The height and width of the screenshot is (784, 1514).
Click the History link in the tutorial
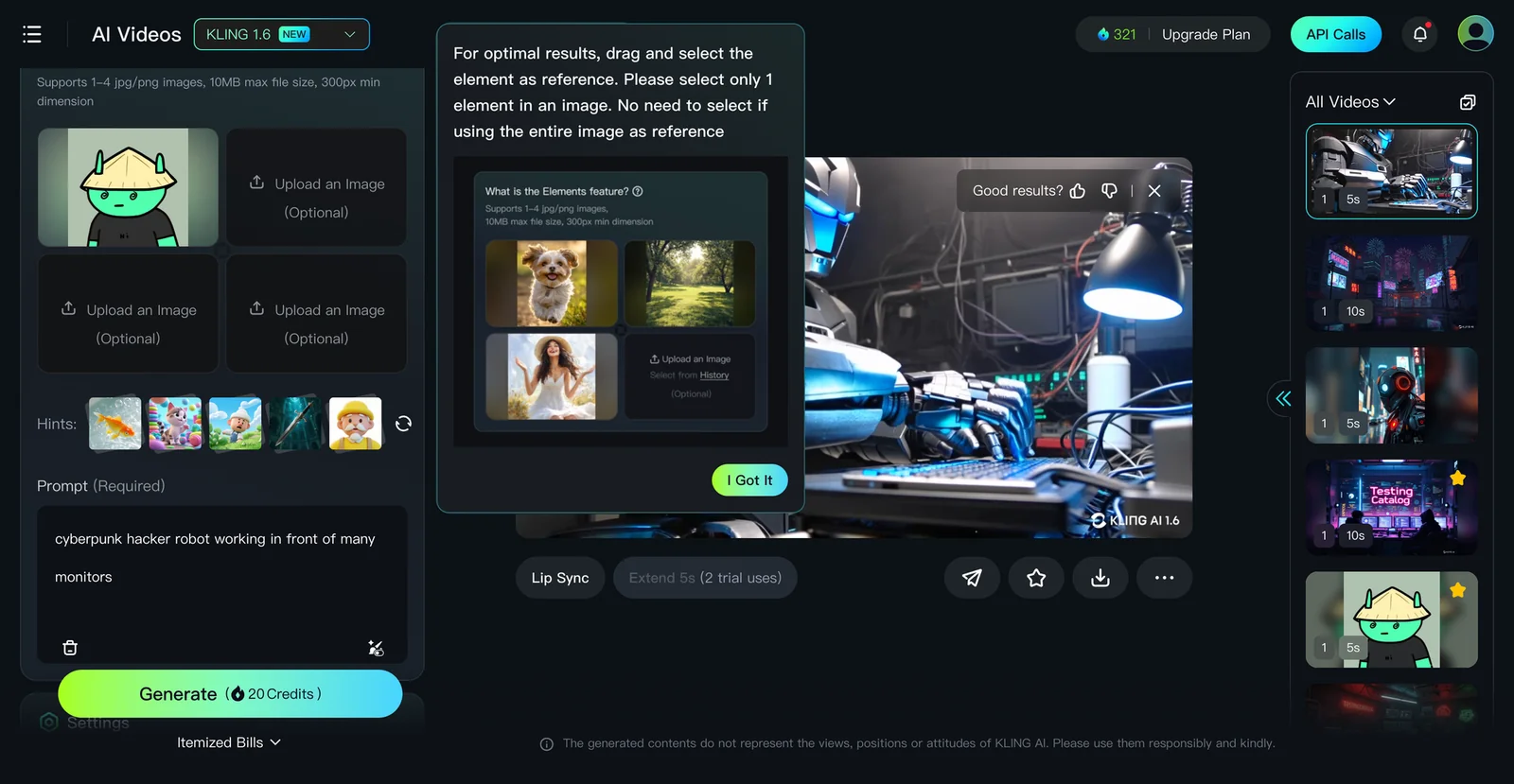click(714, 375)
